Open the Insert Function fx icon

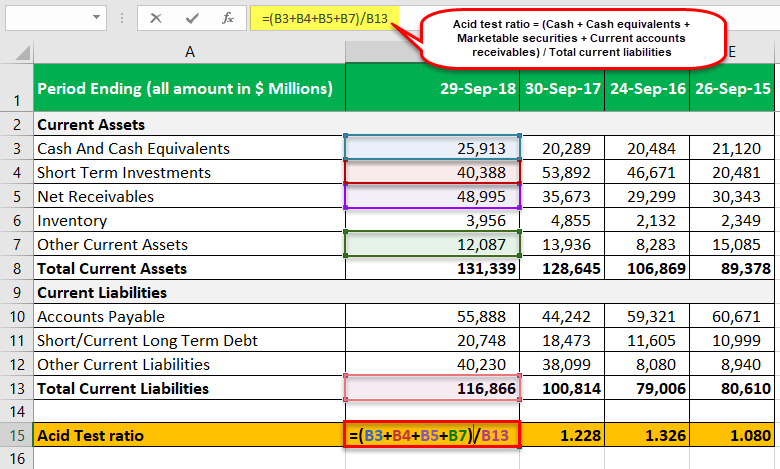click(227, 18)
